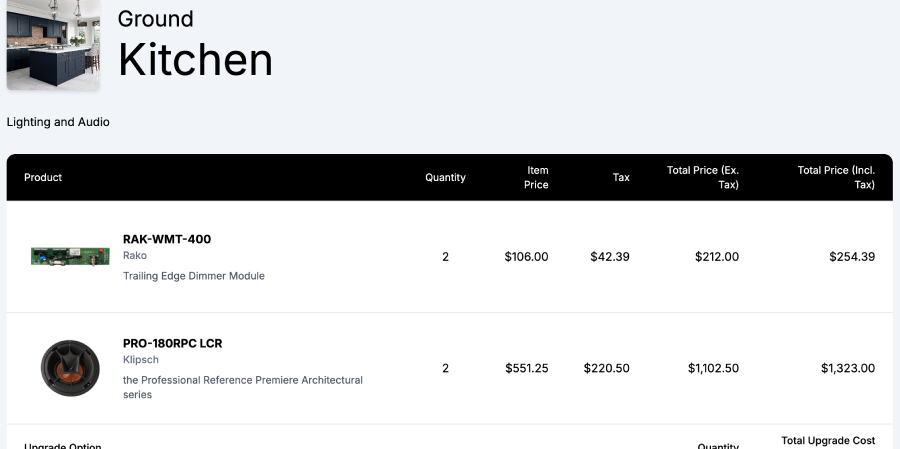Viewport: 900px width, 449px height.
Task: Click the Ground floor label
Action: (x=156, y=19)
